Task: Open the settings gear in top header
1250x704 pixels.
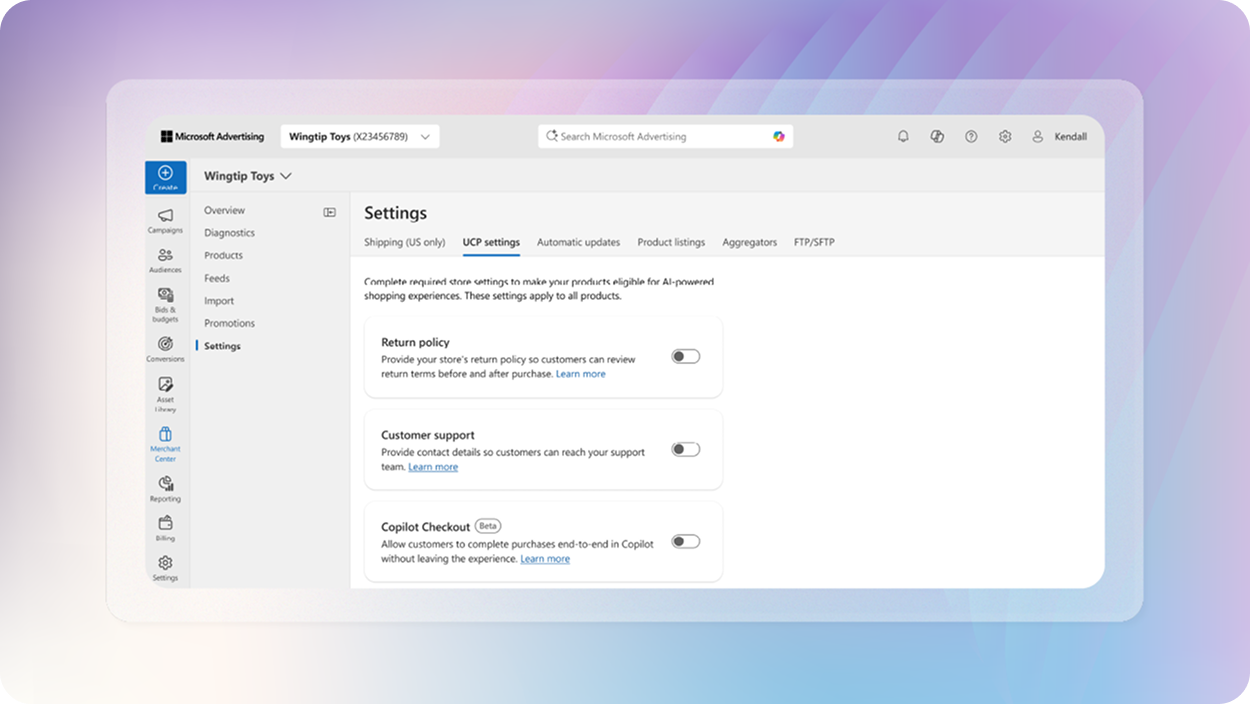Action: [1005, 136]
